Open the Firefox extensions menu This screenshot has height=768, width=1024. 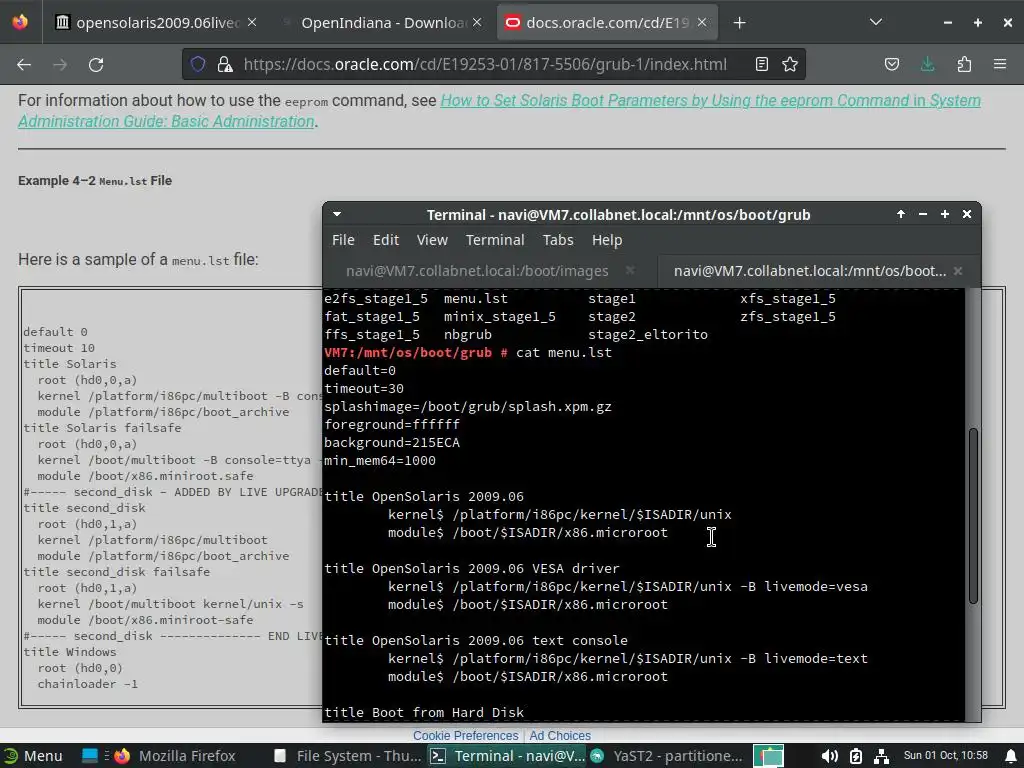point(964,64)
